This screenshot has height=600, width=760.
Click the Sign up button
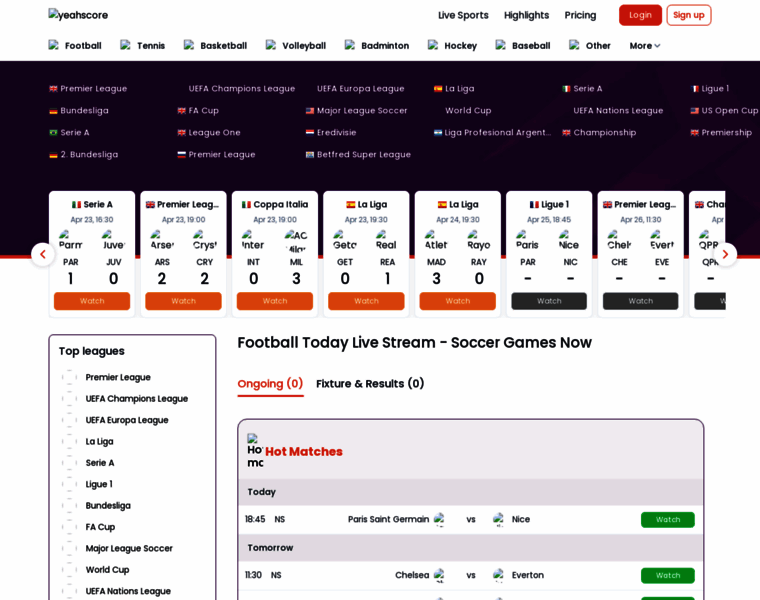[689, 15]
